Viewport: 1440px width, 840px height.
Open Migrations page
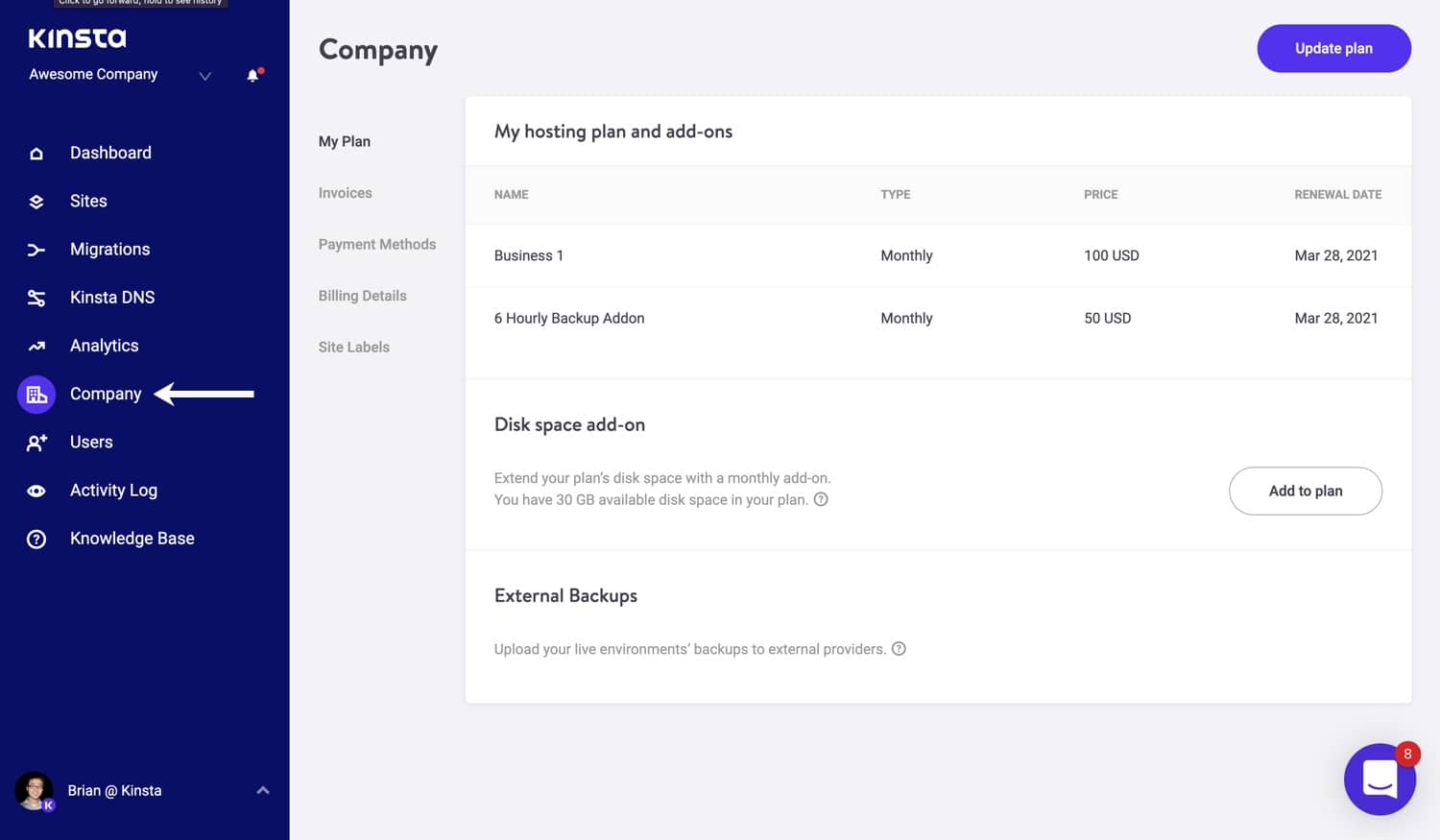(110, 249)
